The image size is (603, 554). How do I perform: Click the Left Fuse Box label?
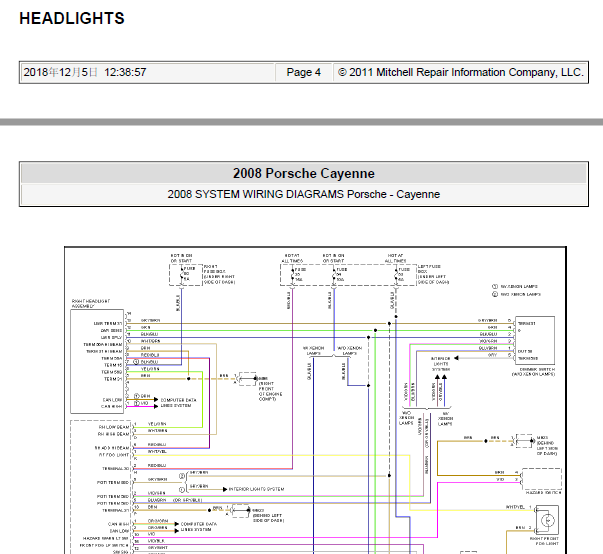click(433, 274)
